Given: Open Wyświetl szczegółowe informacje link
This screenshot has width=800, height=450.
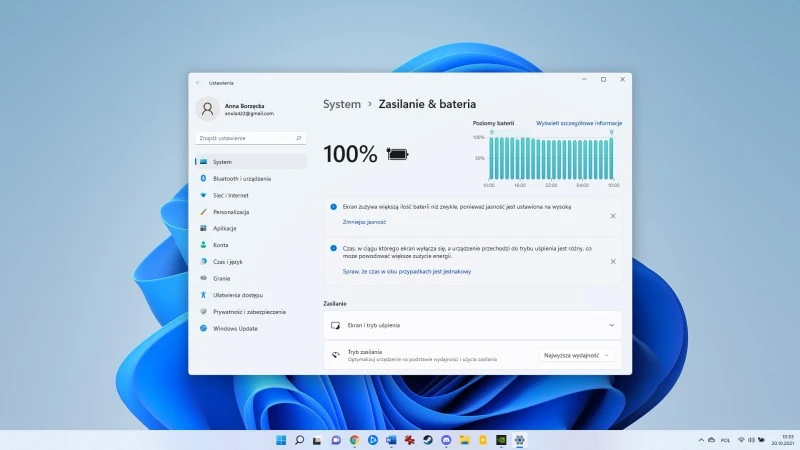Looking at the screenshot, I should pyautogui.click(x=579, y=123).
